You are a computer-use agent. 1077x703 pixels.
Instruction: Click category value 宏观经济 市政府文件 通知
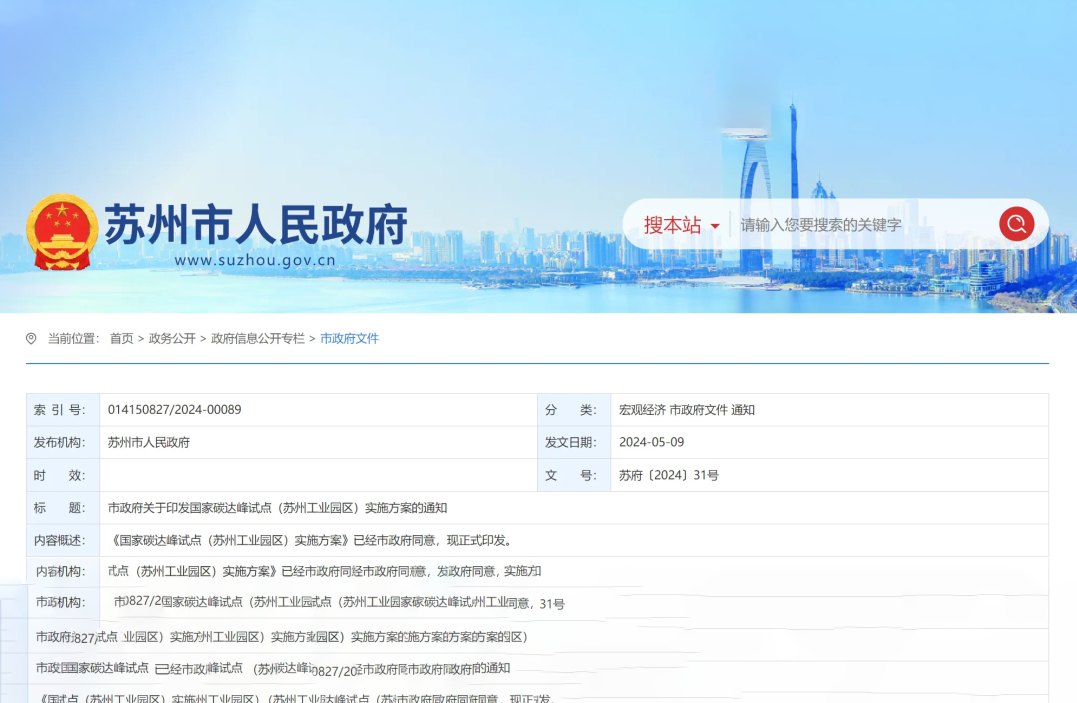point(687,410)
